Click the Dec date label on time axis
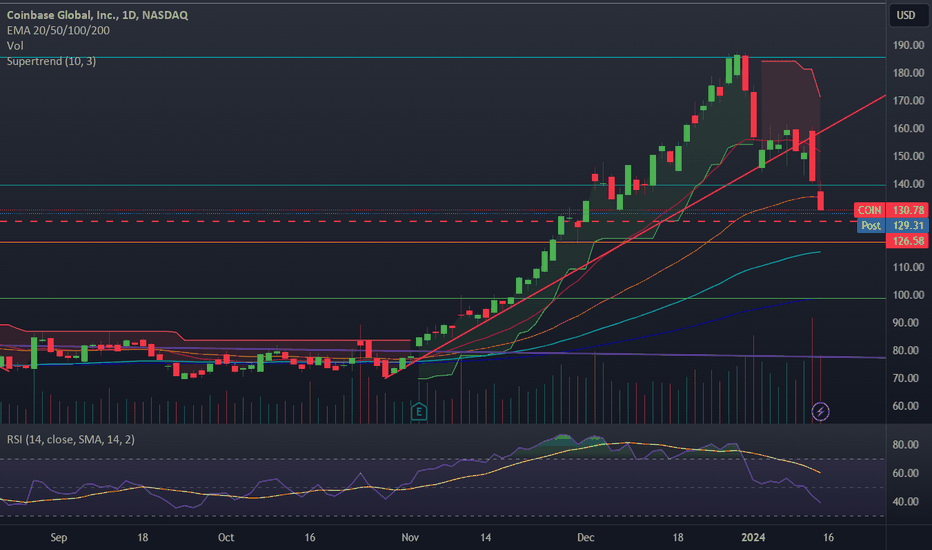Screen dimensions: 932x550 (585, 538)
